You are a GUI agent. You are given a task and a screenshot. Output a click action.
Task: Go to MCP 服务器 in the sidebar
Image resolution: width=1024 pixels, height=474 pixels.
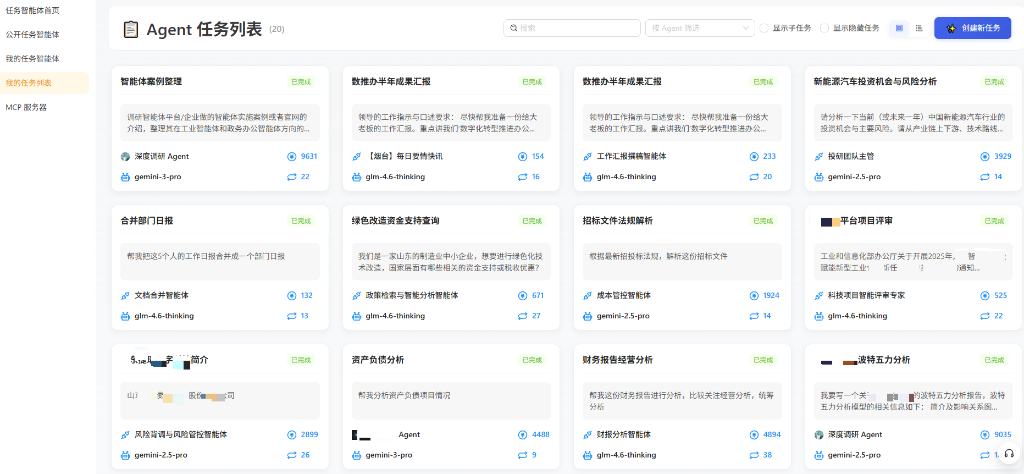[x=26, y=106]
